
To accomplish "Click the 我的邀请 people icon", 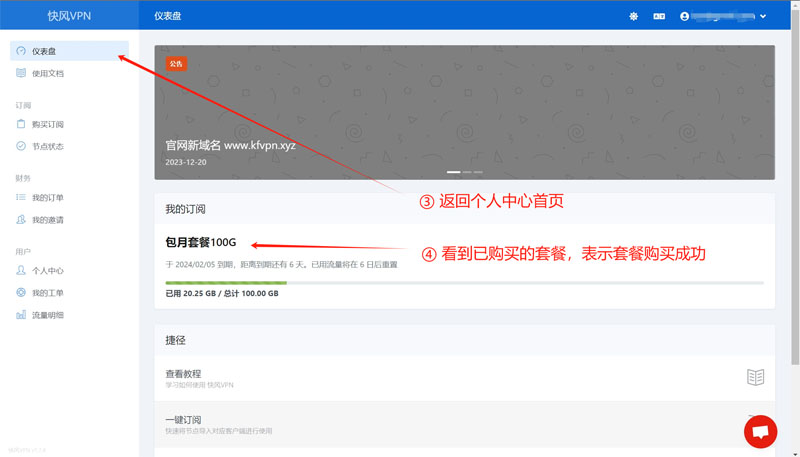I will [21, 219].
